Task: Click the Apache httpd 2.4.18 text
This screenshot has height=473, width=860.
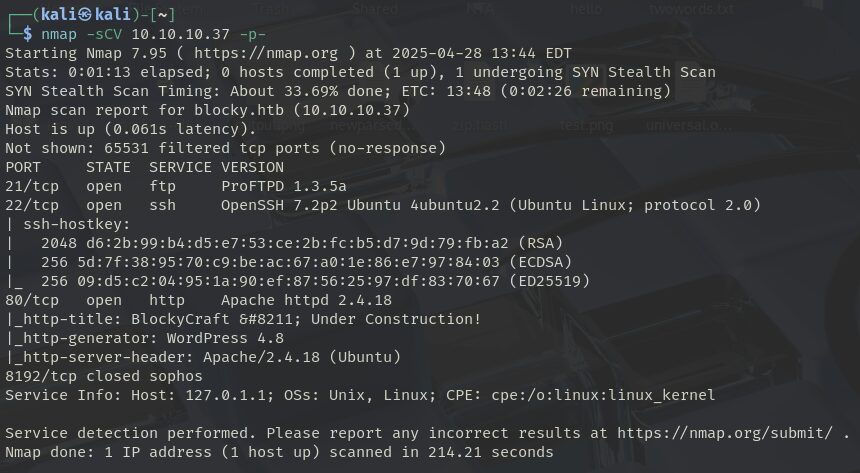Action: tap(307, 300)
